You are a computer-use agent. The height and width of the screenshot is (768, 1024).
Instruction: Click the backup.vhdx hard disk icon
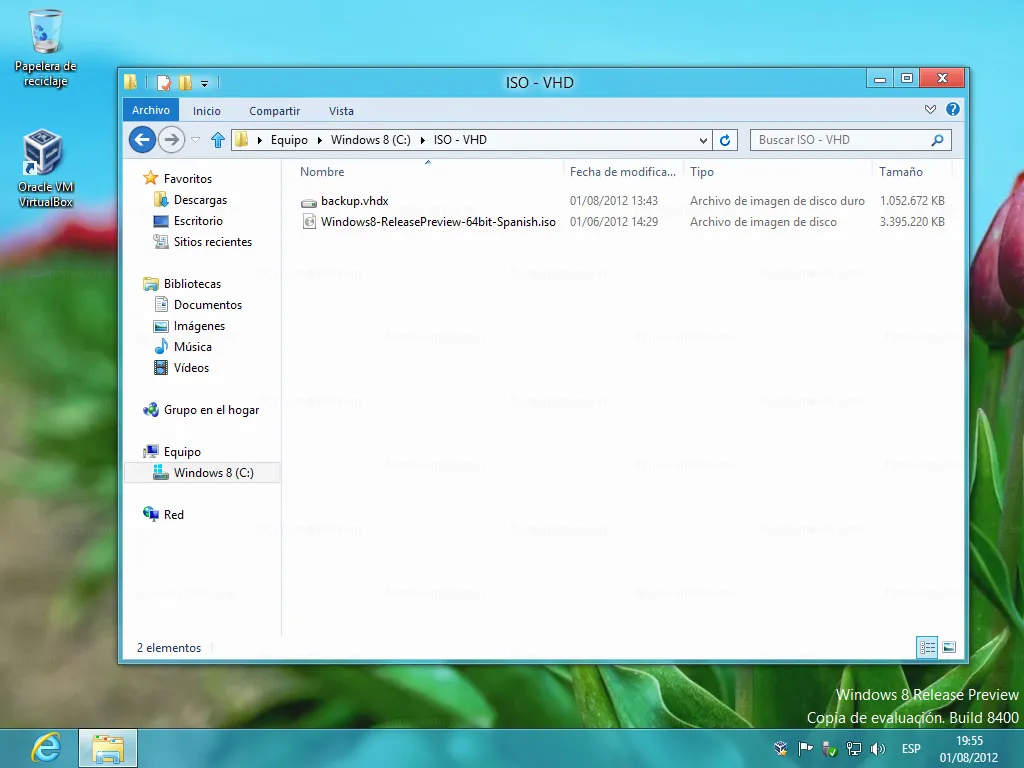(309, 202)
